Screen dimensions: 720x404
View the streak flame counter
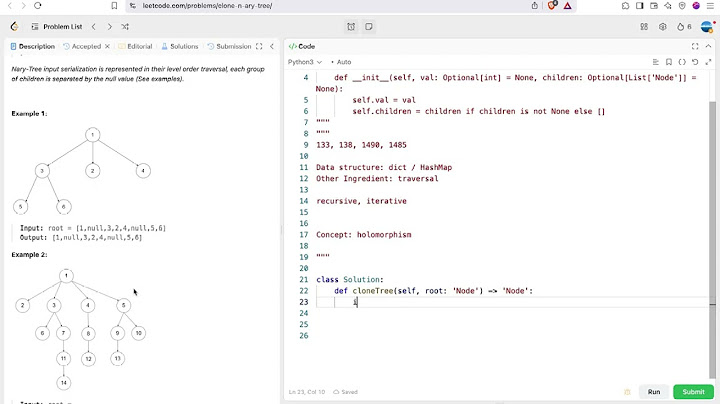684,27
